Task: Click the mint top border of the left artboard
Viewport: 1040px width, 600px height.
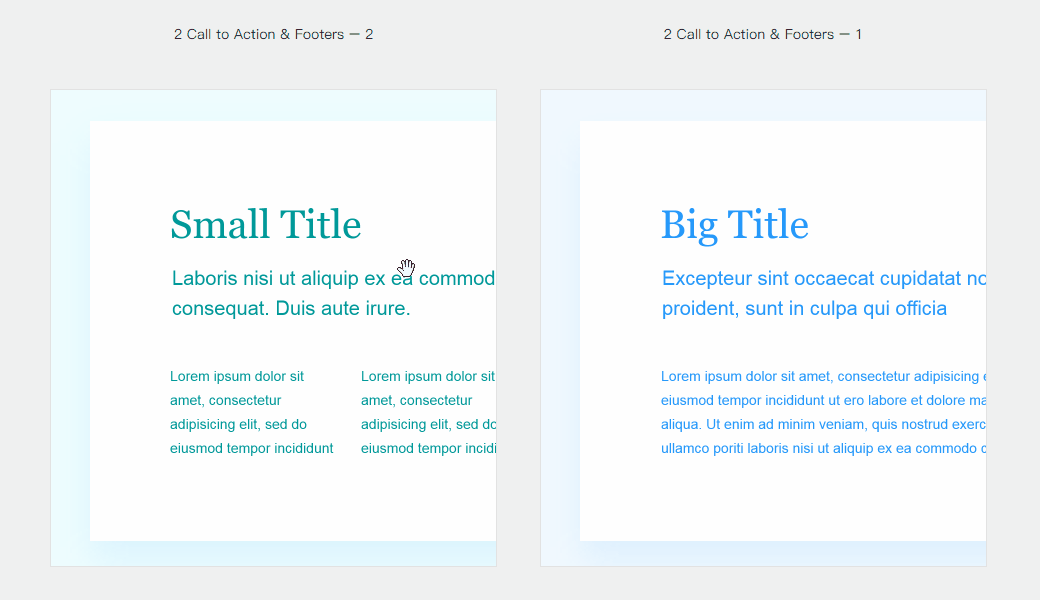Action: click(x=273, y=105)
